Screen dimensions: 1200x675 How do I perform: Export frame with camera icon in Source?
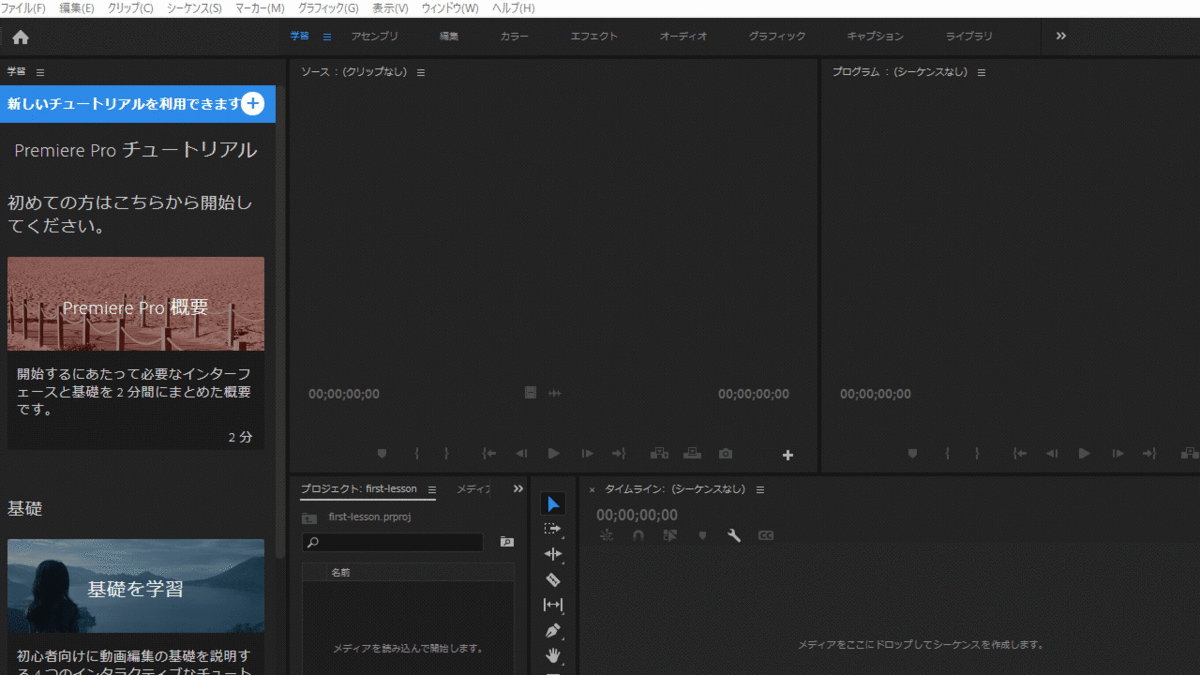point(725,454)
